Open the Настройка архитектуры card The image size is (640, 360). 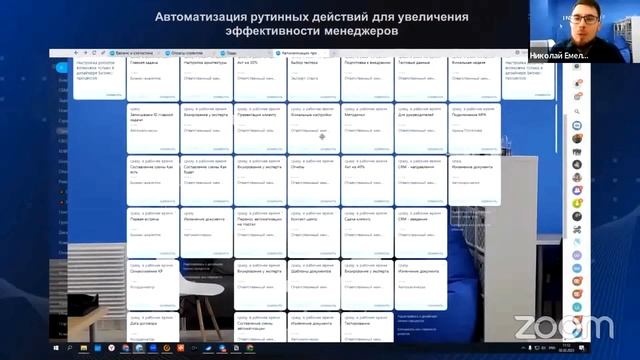(207, 78)
